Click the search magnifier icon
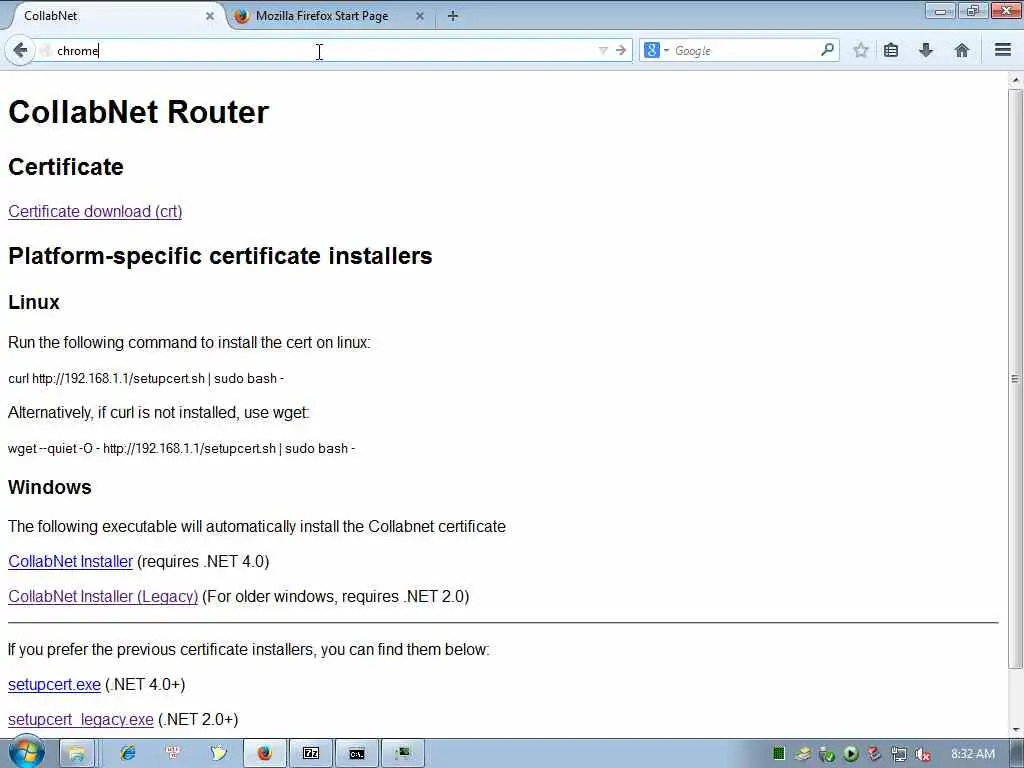This screenshot has width=1024, height=768. click(x=827, y=50)
